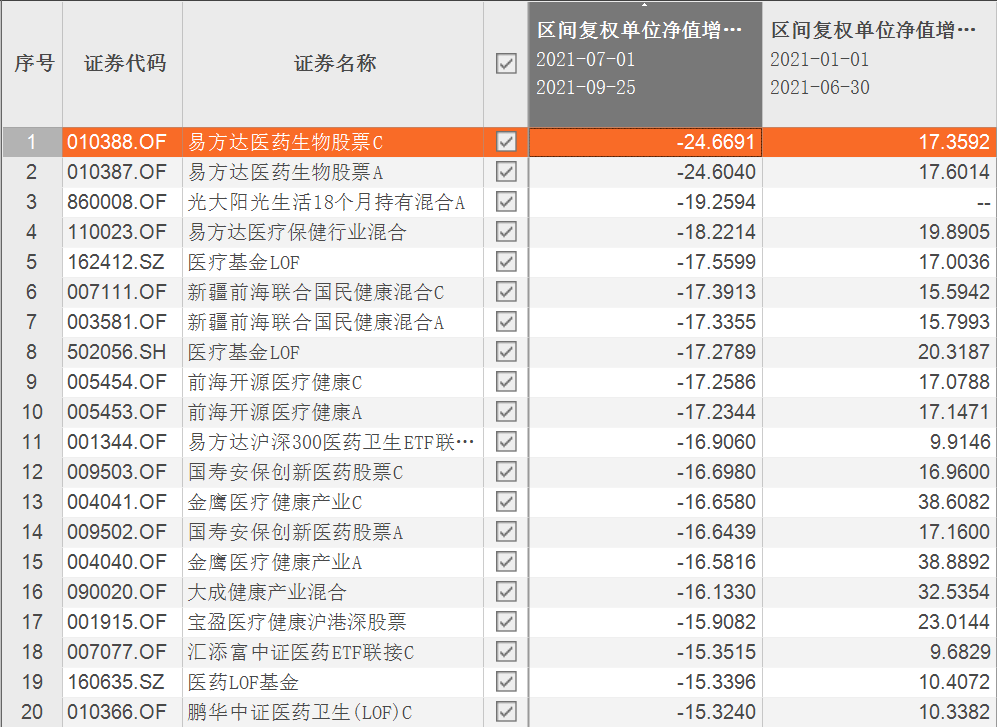
Task: Open fund 易方达沪深300医药卫生ETF联…
Action: click(x=331, y=441)
